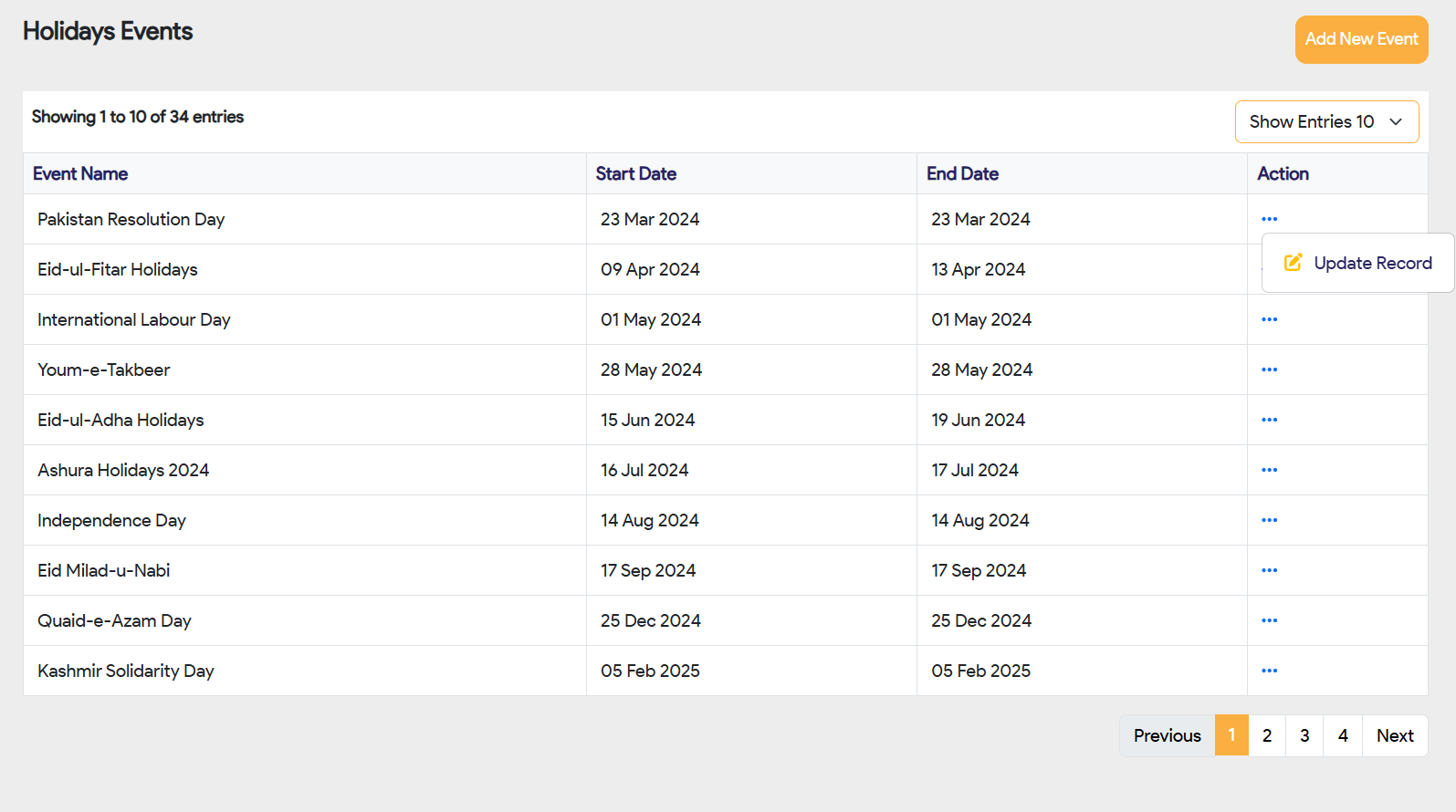
Task: Click the Previous pagination button
Action: point(1167,735)
